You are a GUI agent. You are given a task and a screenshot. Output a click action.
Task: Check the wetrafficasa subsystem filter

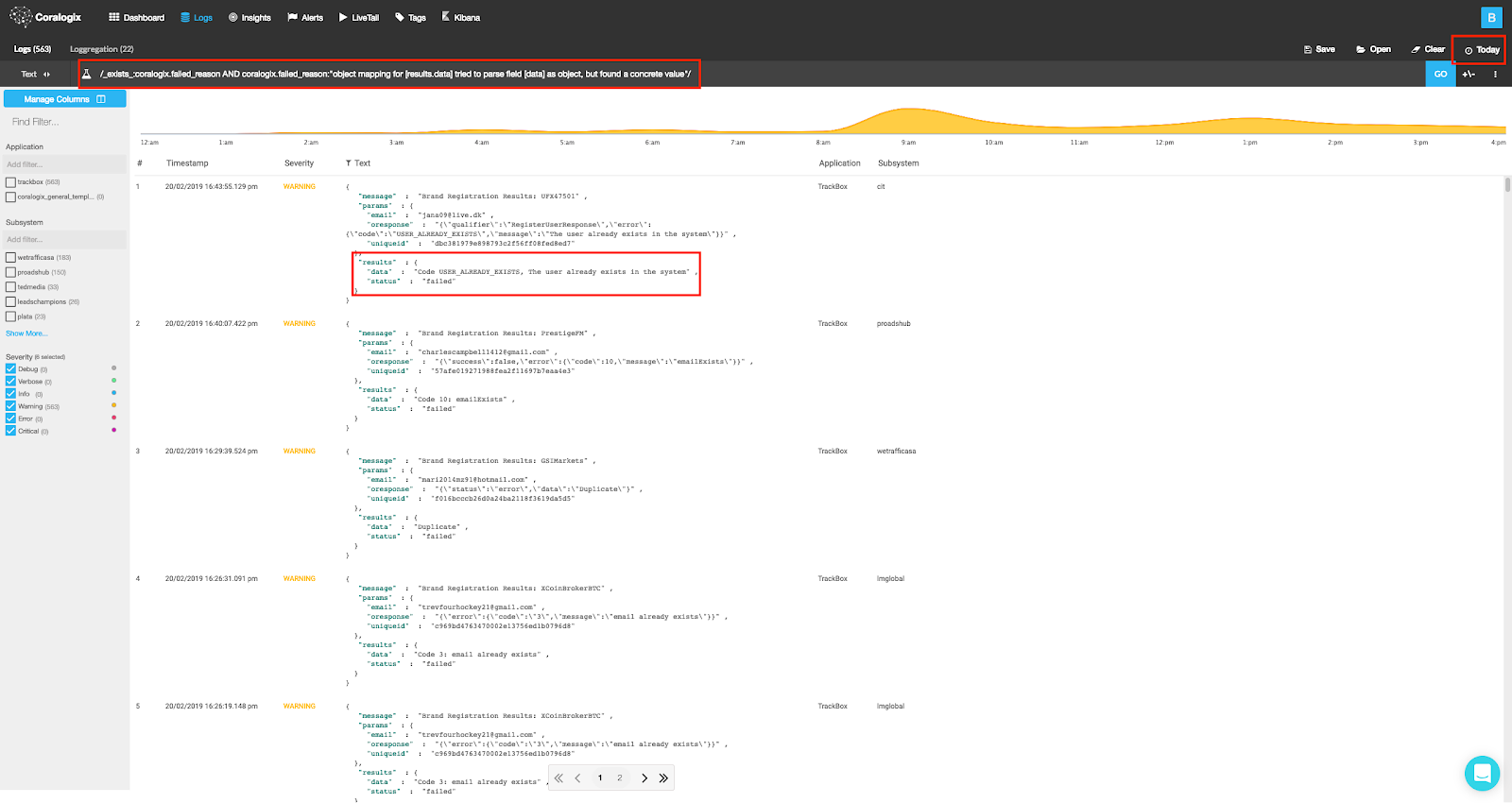pos(10,257)
